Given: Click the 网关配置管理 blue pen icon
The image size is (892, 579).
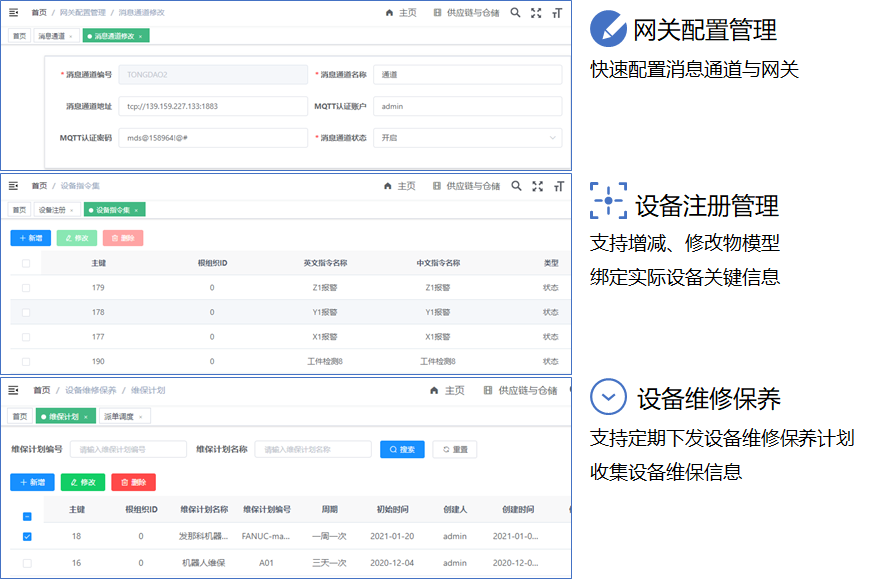Looking at the screenshot, I should tap(608, 29).
